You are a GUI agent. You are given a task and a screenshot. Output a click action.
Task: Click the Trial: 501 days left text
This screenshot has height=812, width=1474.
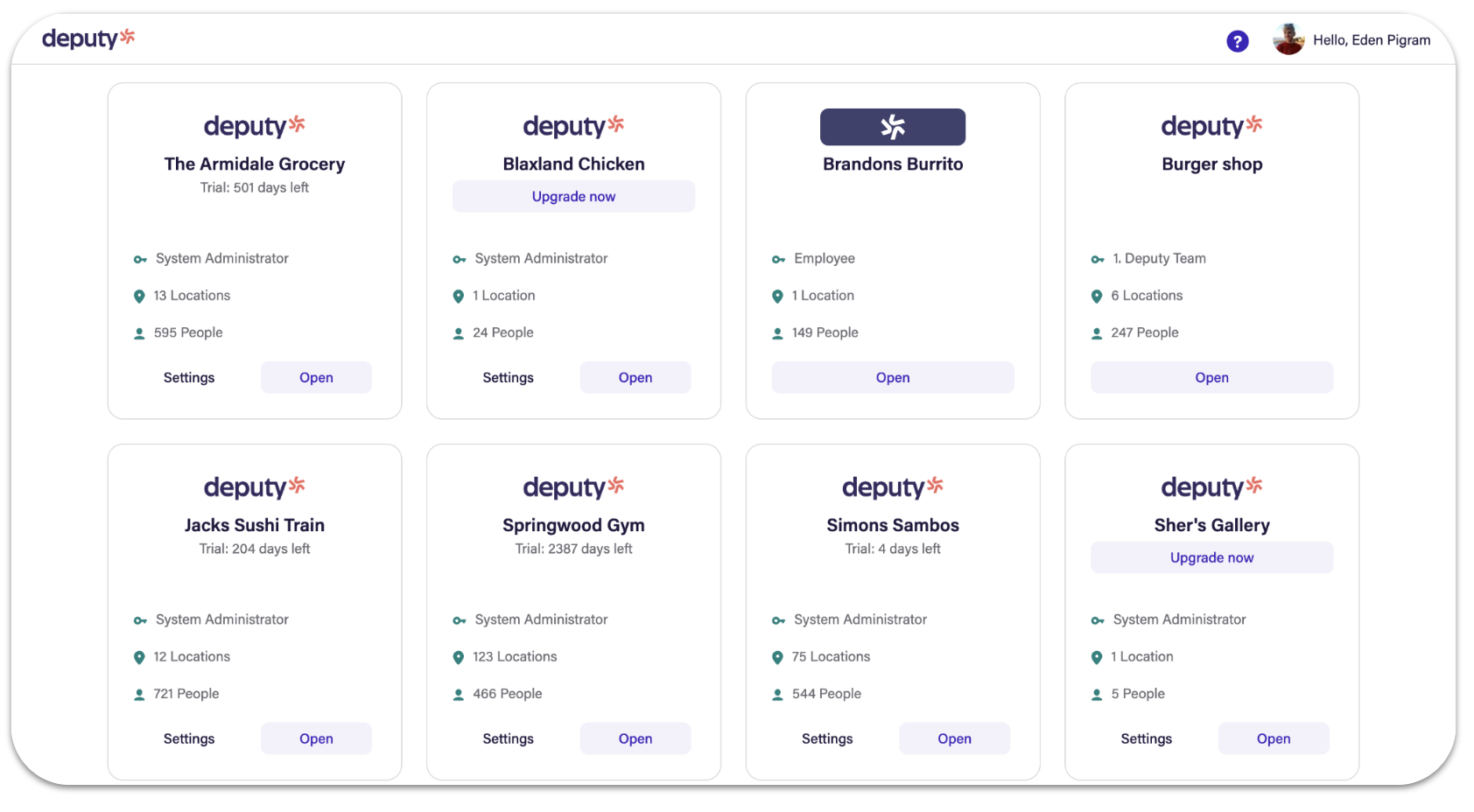click(255, 187)
